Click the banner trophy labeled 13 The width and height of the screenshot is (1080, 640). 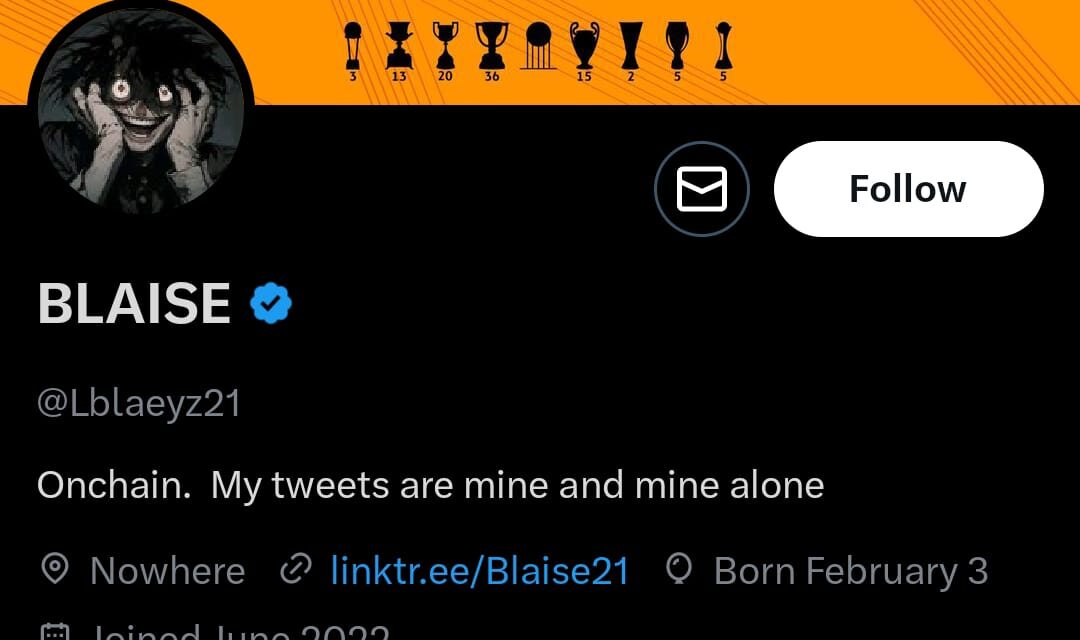pyautogui.click(x=399, y=45)
